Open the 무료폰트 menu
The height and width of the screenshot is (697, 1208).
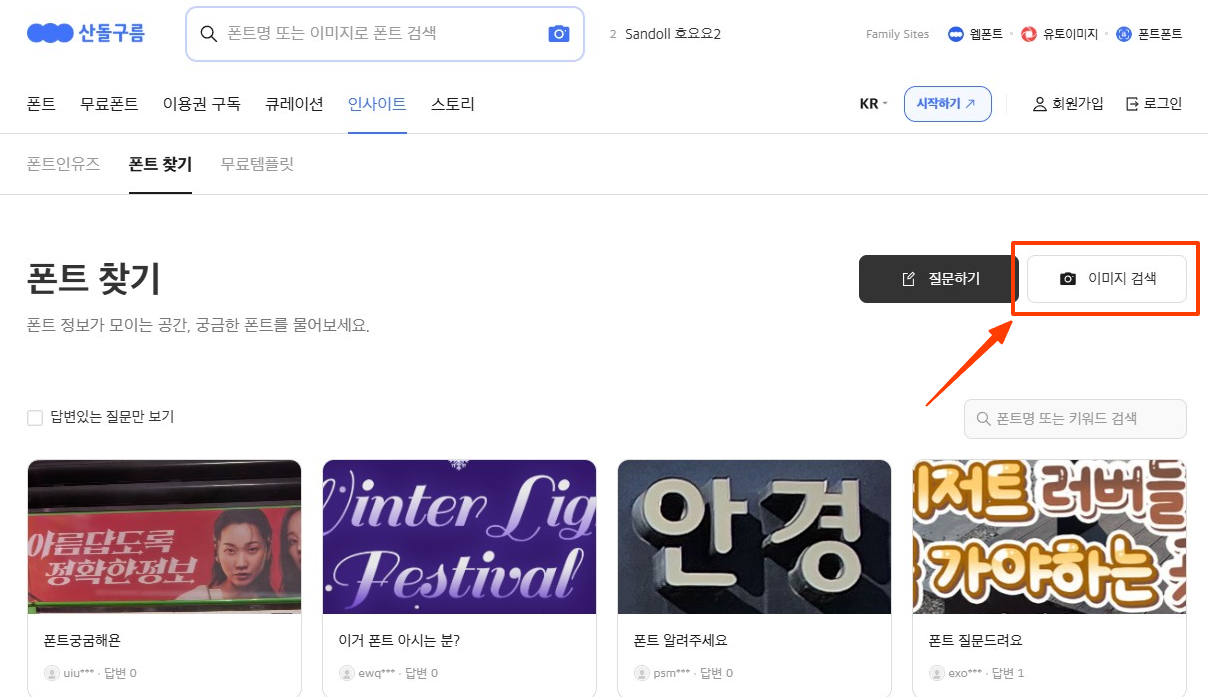tap(109, 103)
